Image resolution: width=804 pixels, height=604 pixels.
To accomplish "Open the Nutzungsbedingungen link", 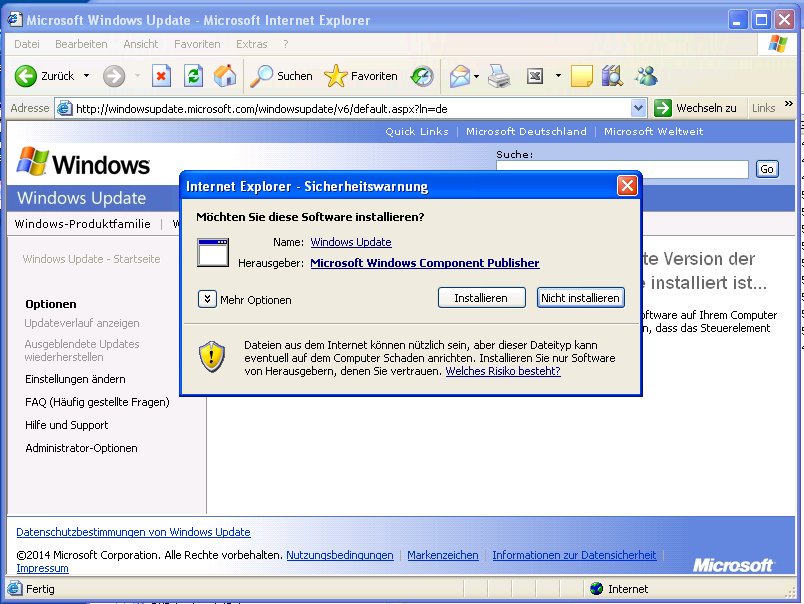I will click(340, 555).
